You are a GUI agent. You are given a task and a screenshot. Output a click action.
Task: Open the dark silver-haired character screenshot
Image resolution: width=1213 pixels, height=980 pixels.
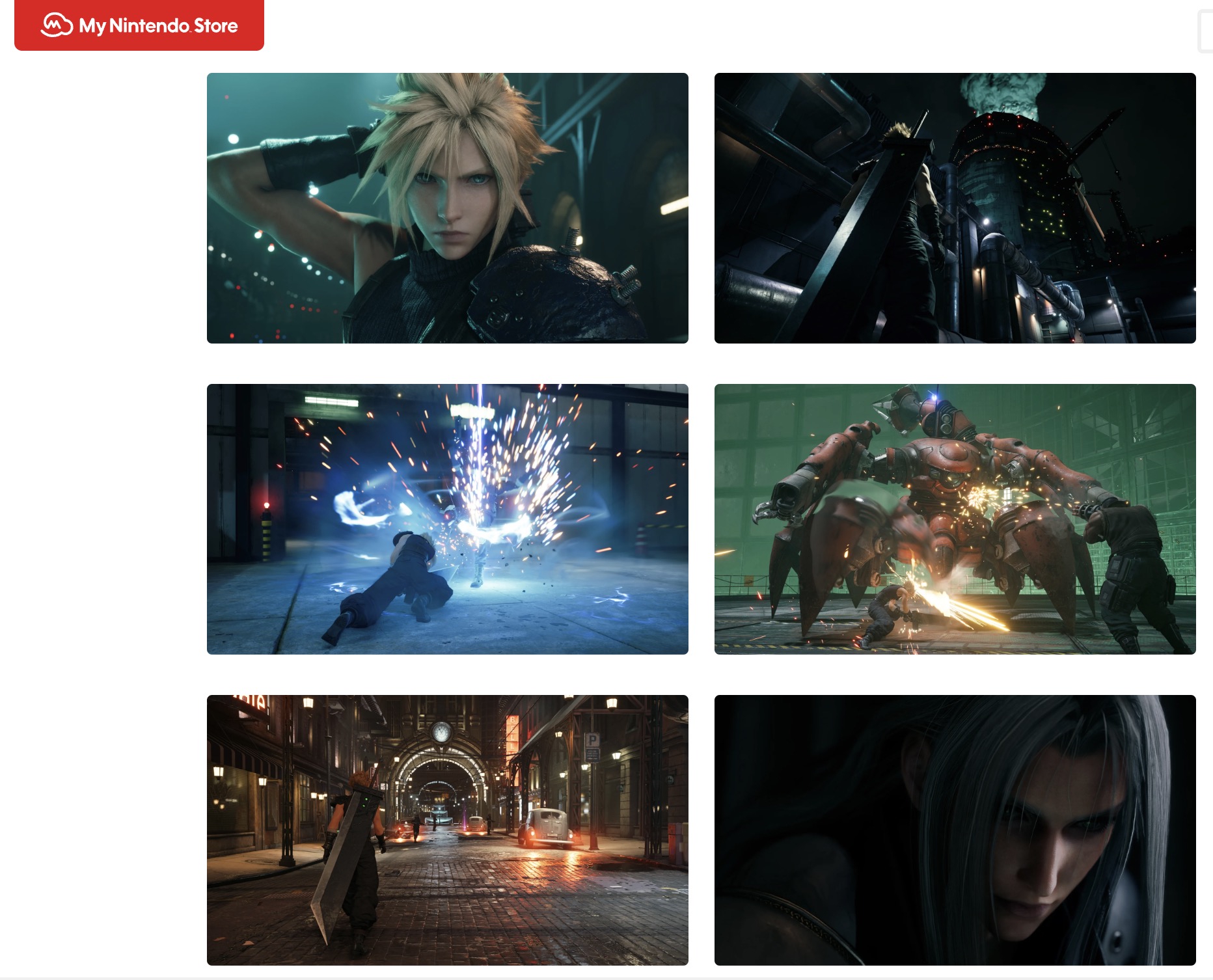[955, 830]
